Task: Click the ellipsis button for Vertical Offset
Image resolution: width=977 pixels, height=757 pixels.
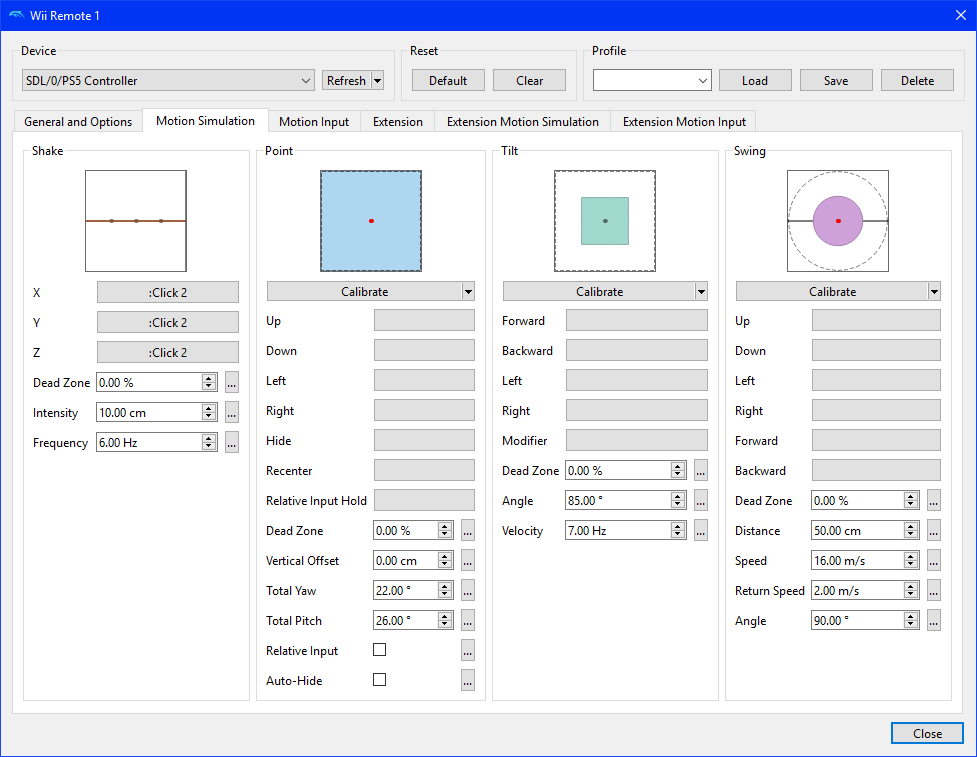Action: [467, 560]
